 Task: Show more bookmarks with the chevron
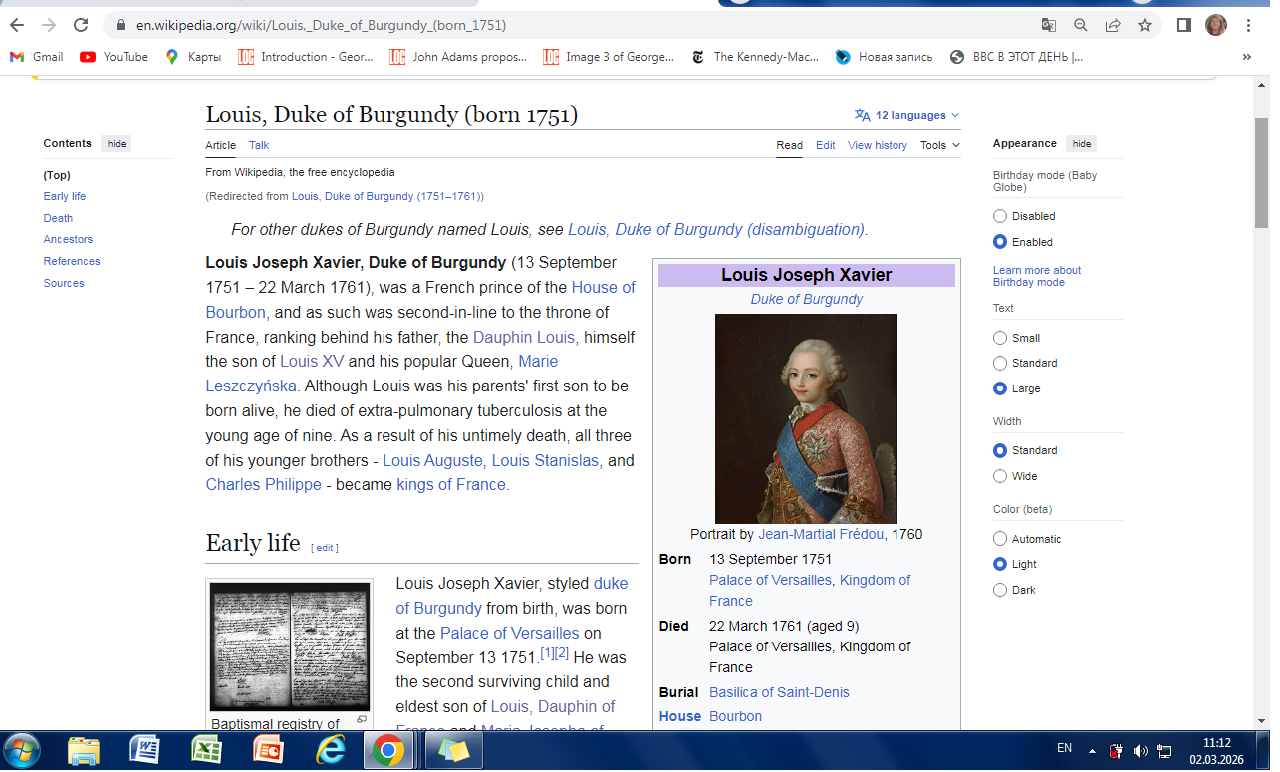pos(1246,57)
